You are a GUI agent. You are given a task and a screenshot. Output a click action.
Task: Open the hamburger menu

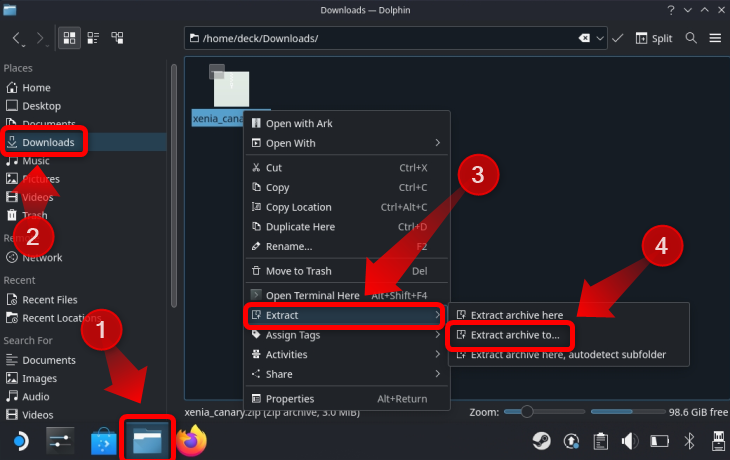715,38
